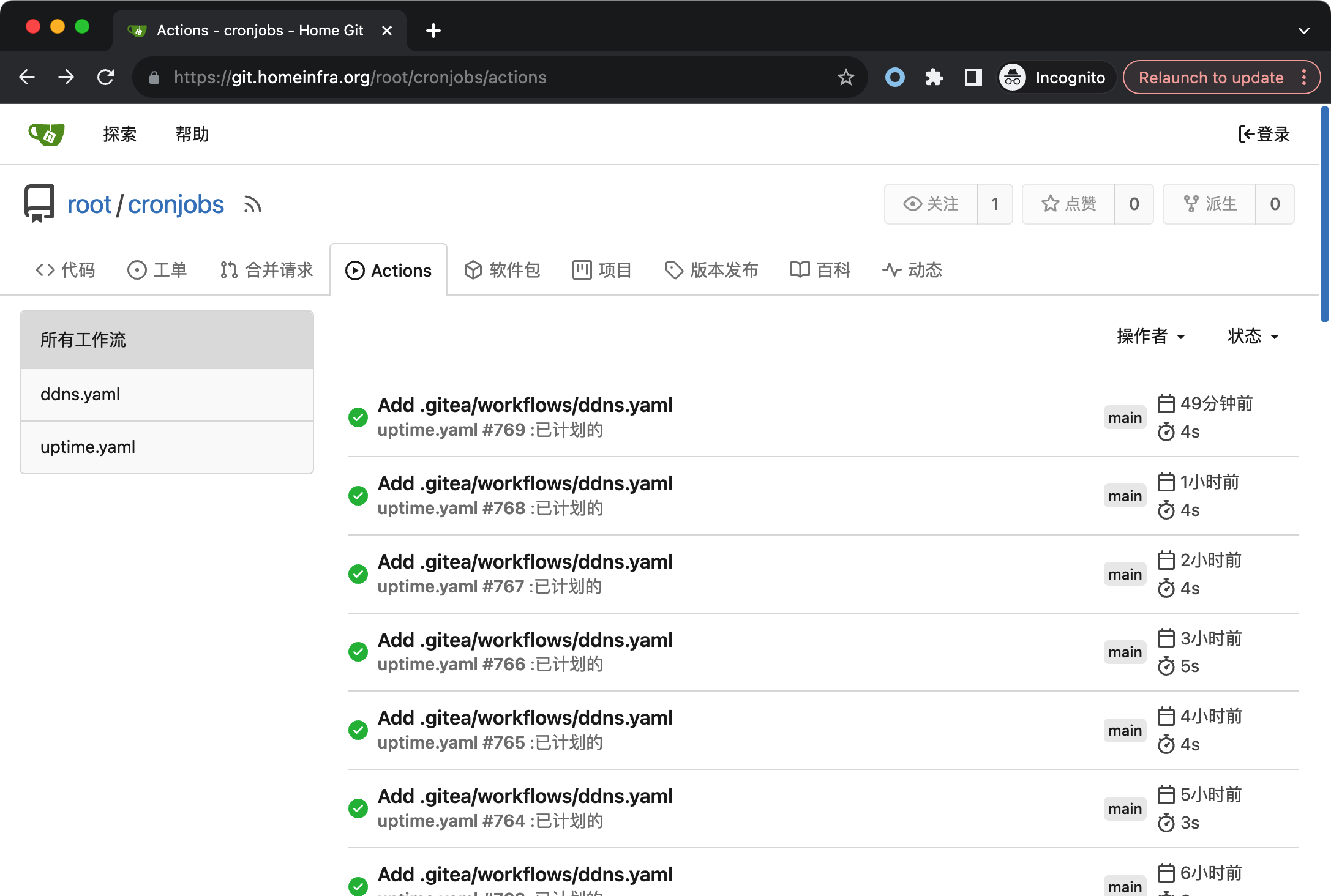
Task: Open run uptime.yaml #768 title link
Action: click(525, 483)
